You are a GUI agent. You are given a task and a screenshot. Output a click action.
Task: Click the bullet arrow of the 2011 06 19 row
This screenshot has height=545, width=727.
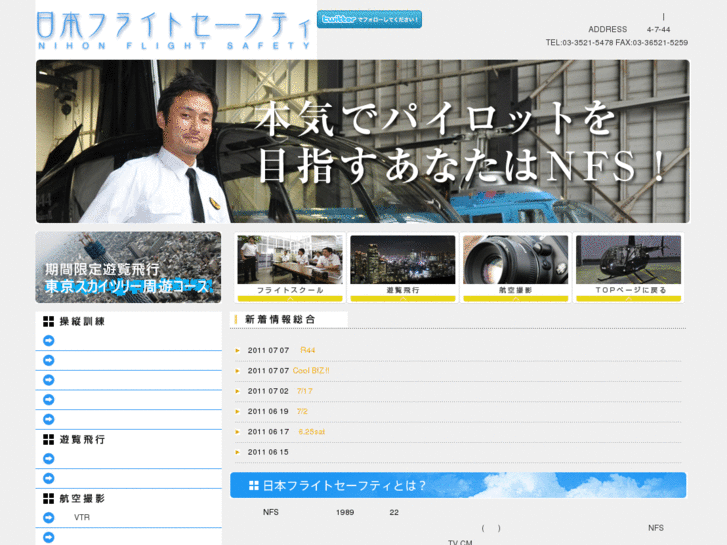pos(237,412)
